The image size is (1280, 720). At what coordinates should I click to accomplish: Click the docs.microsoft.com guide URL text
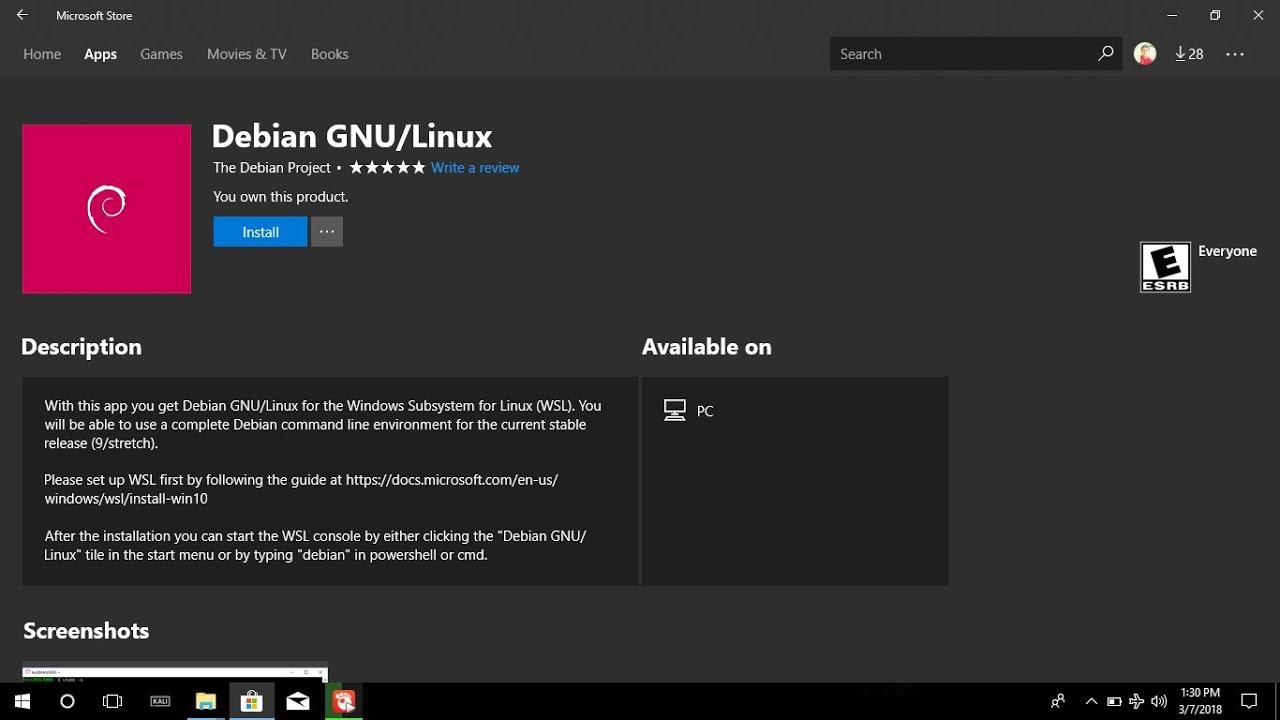coord(301,489)
